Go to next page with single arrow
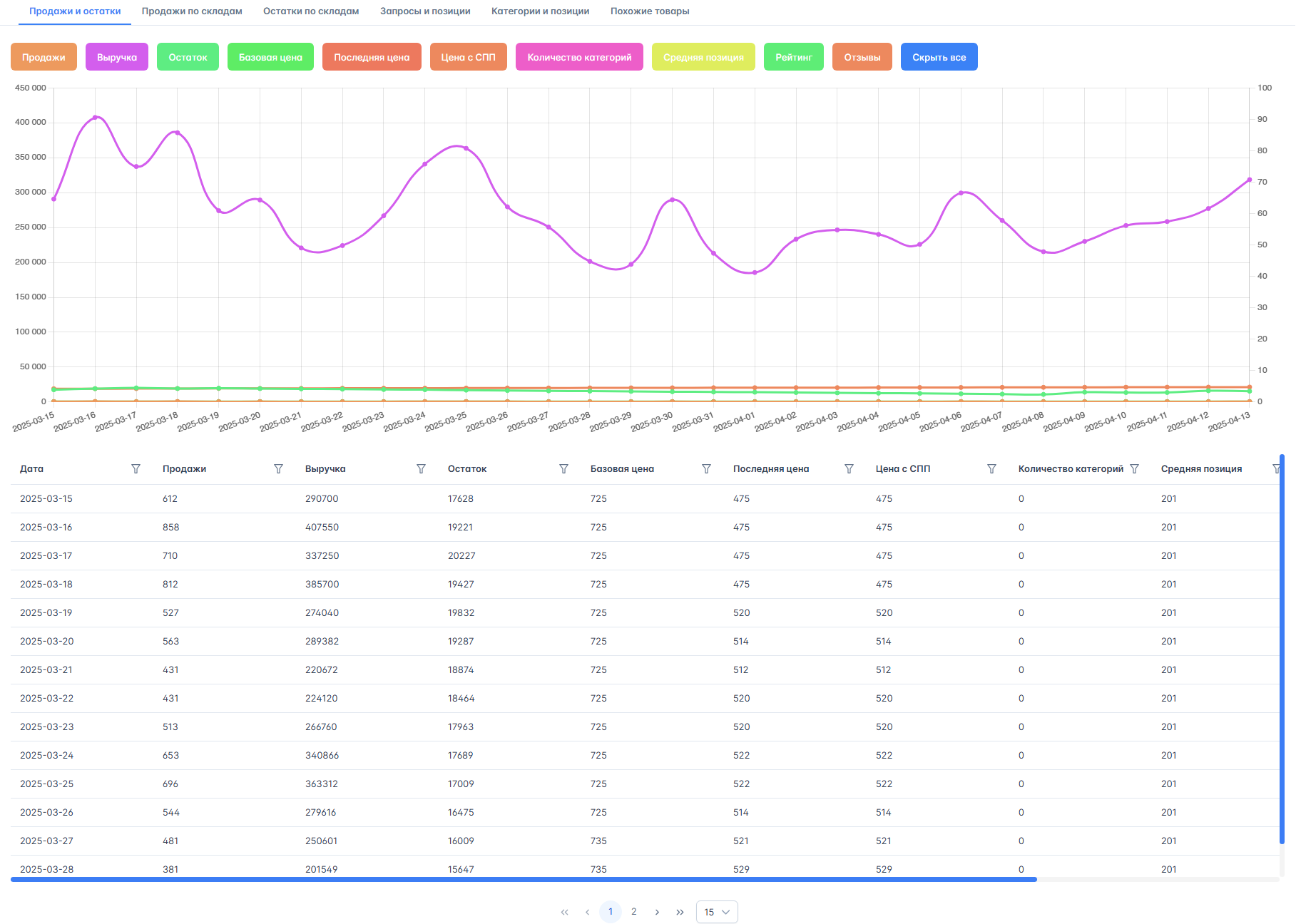1296x924 pixels. click(657, 912)
